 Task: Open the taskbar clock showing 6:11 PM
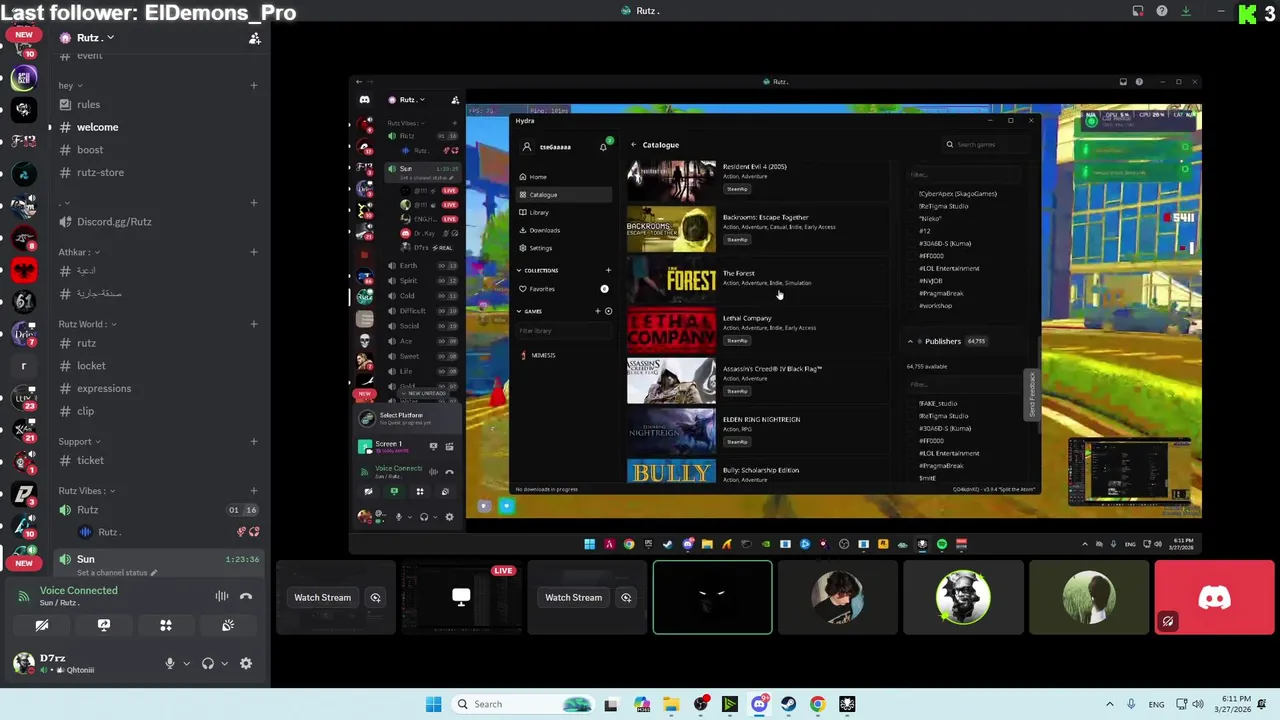coord(1235,704)
